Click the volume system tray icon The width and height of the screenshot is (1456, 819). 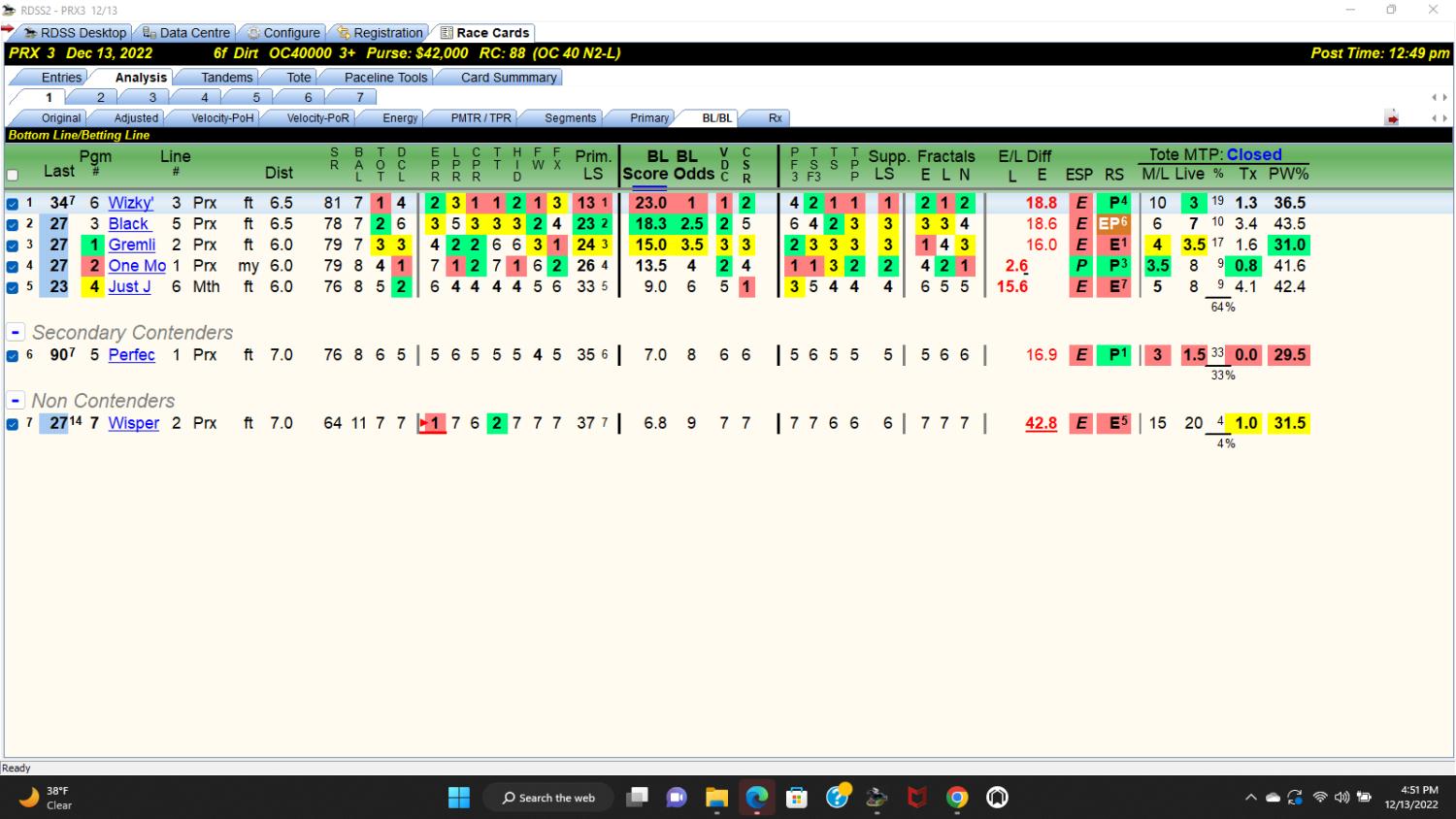point(1341,798)
